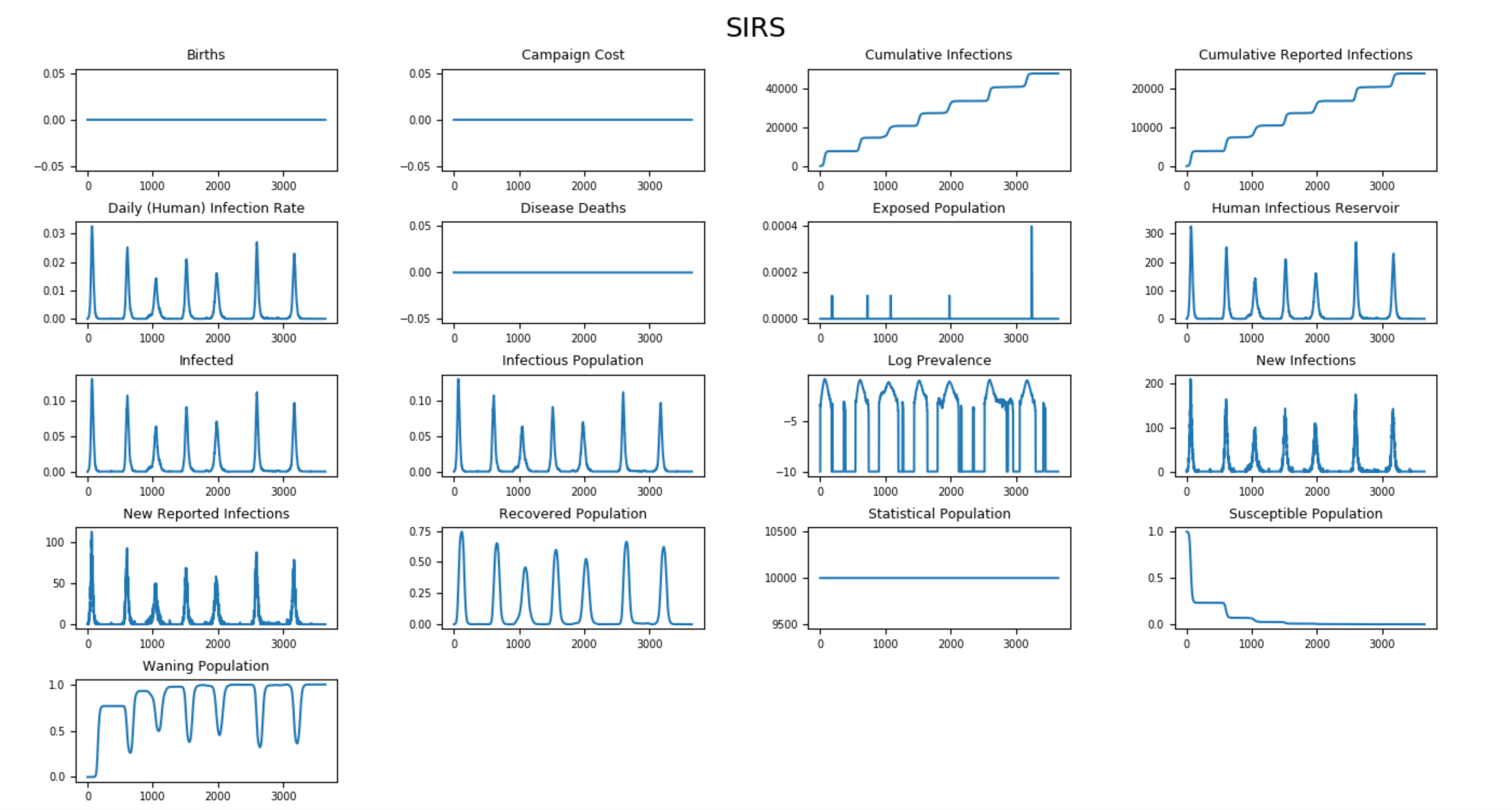Click the Infected subplot title
The width and height of the screenshot is (1512, 810).
click(x=206, y=360)
